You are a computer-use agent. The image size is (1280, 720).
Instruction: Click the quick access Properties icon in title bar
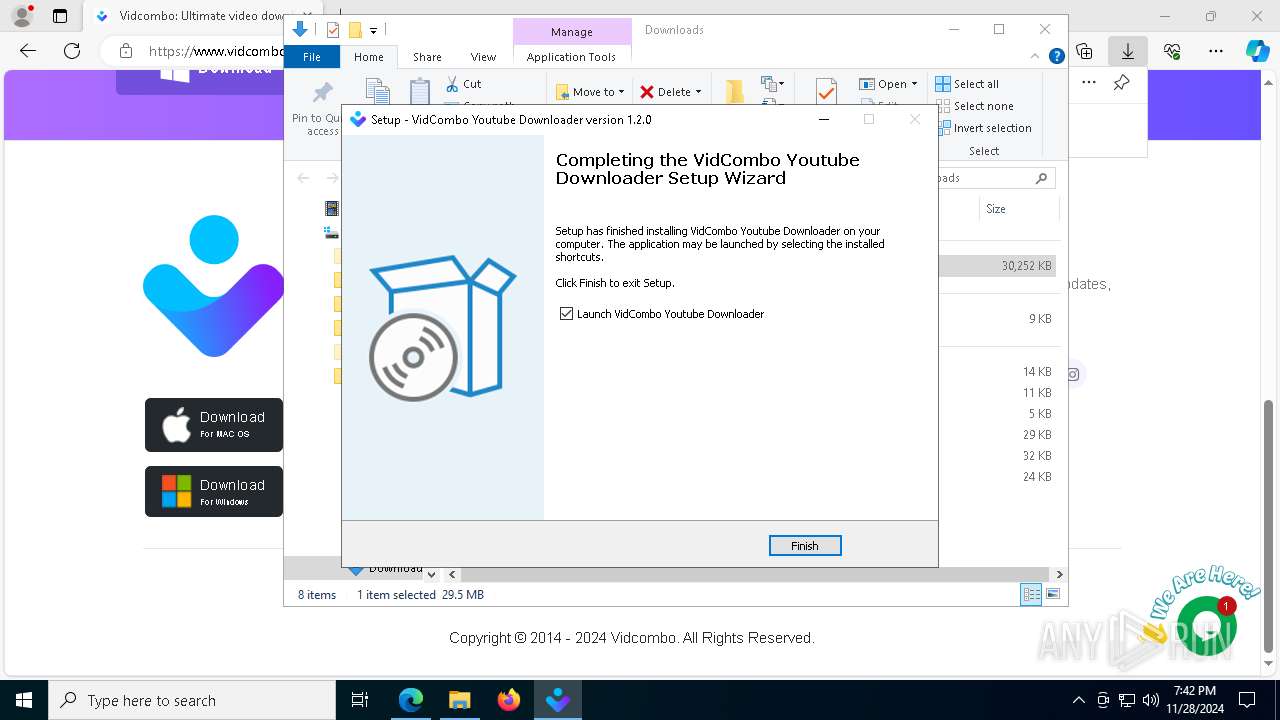pos(333,30)
